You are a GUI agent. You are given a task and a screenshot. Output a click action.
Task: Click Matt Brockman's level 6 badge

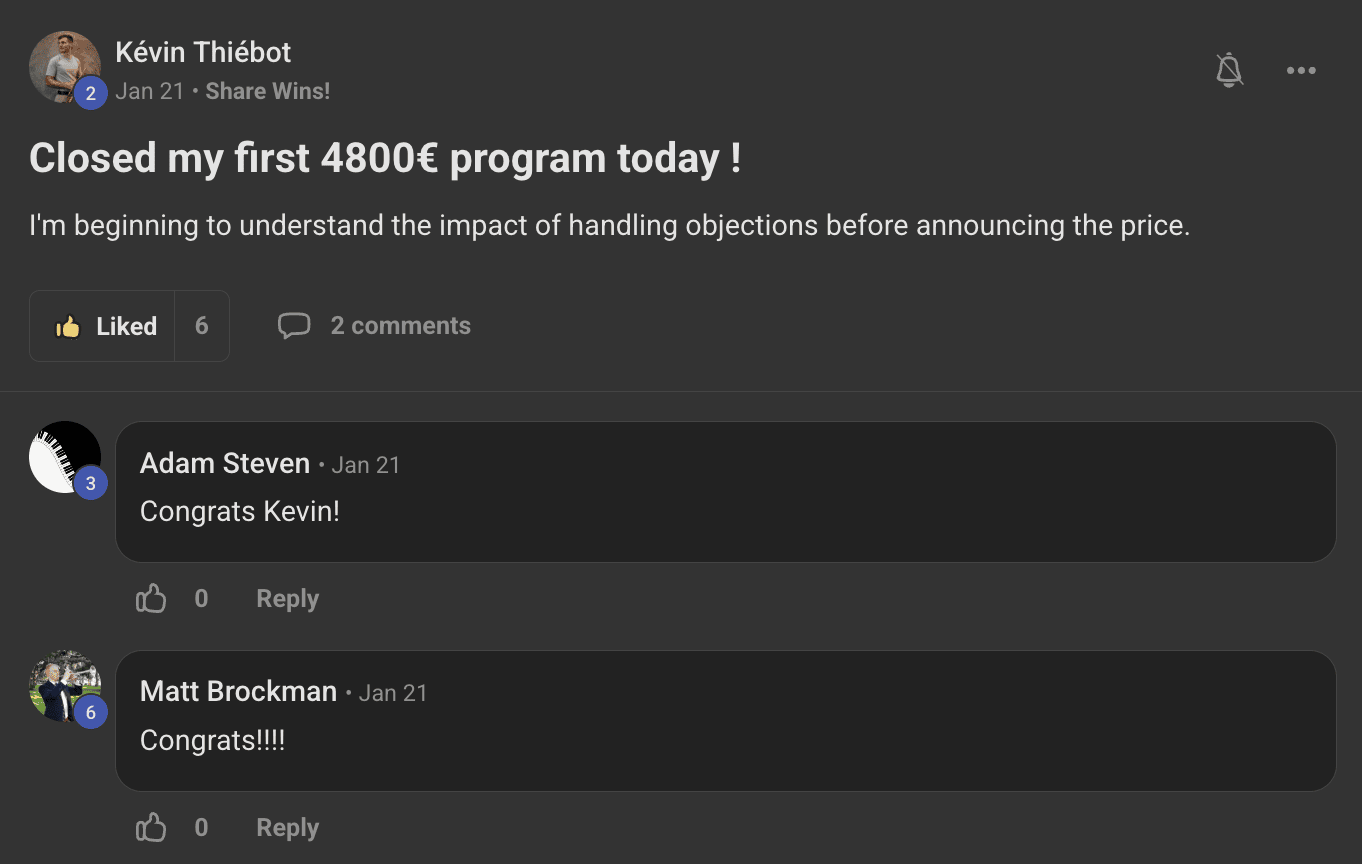point(91,713)
